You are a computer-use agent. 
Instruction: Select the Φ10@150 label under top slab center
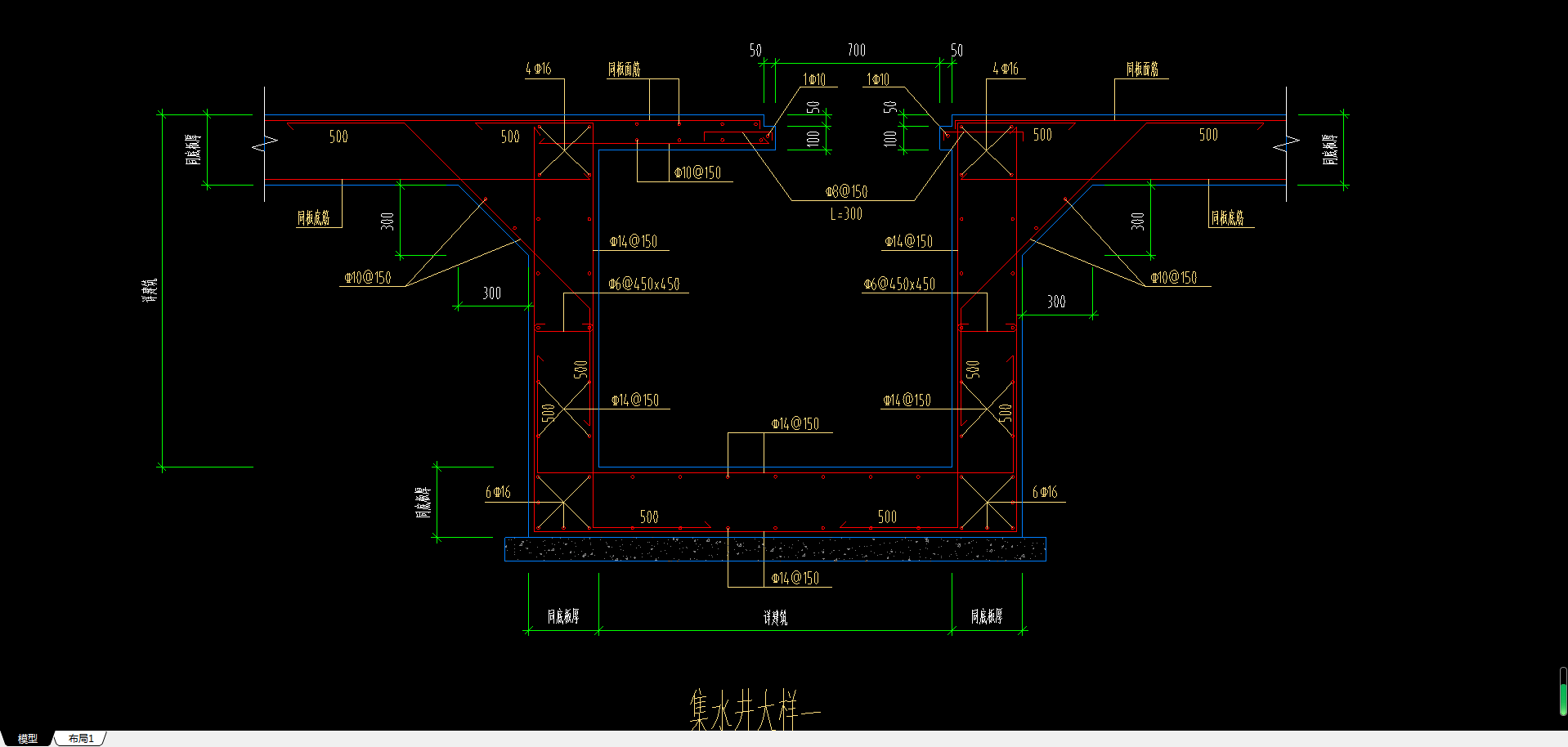coord(697,172)
